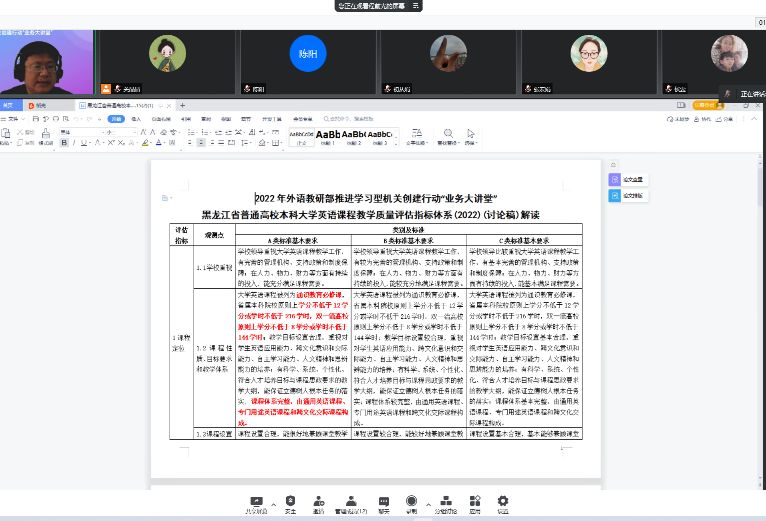The height and width of the screenshot is (521, 766).
Task: Click the Cut scissors icon
Action: click(x=20, y=132)
